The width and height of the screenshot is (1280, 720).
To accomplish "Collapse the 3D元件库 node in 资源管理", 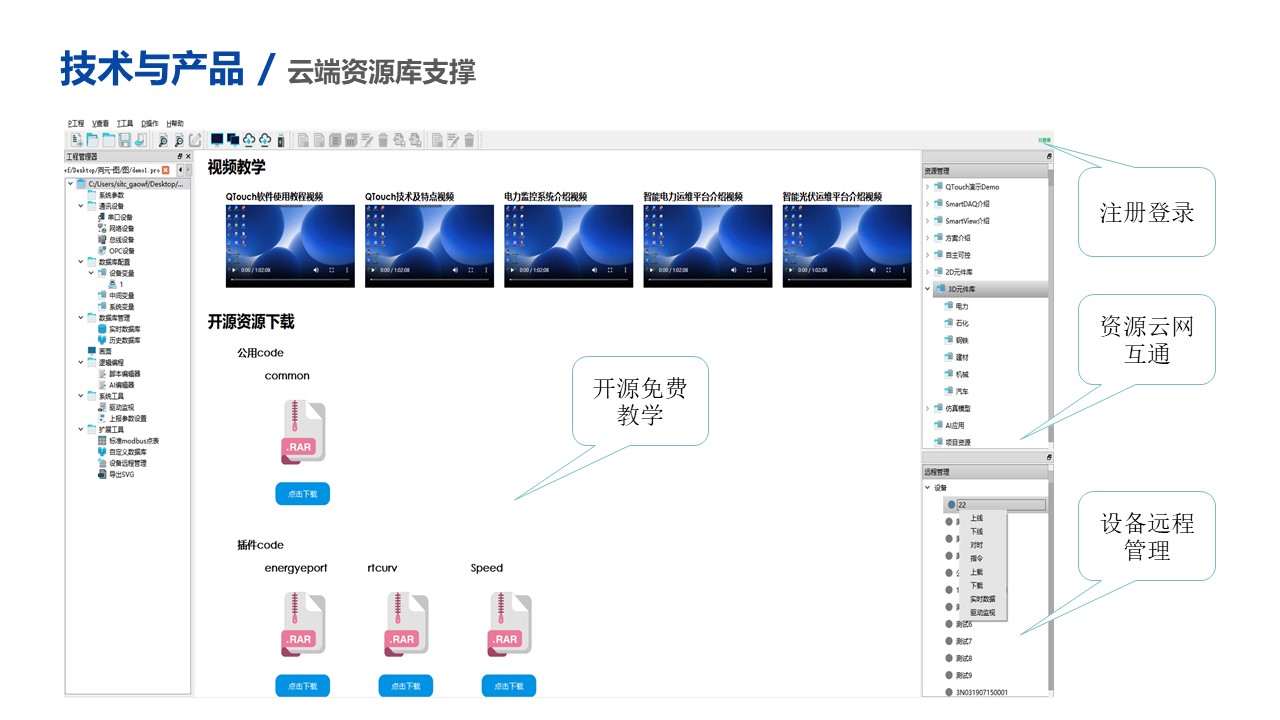I will pyautogui.click(x=926, y=288).
